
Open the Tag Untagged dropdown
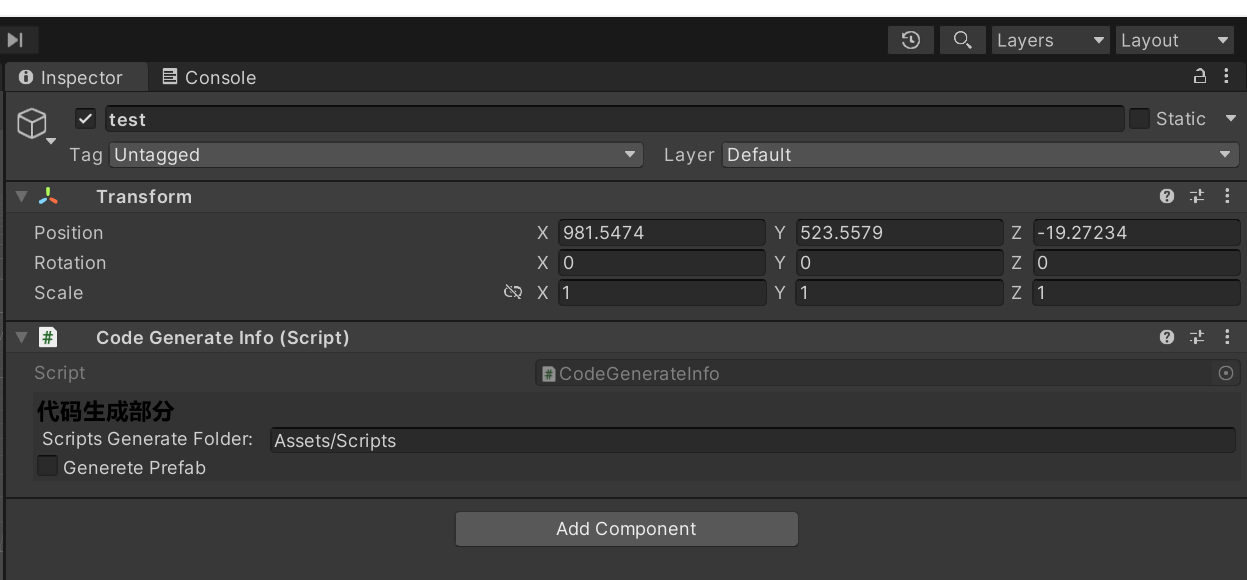point(375,155)
